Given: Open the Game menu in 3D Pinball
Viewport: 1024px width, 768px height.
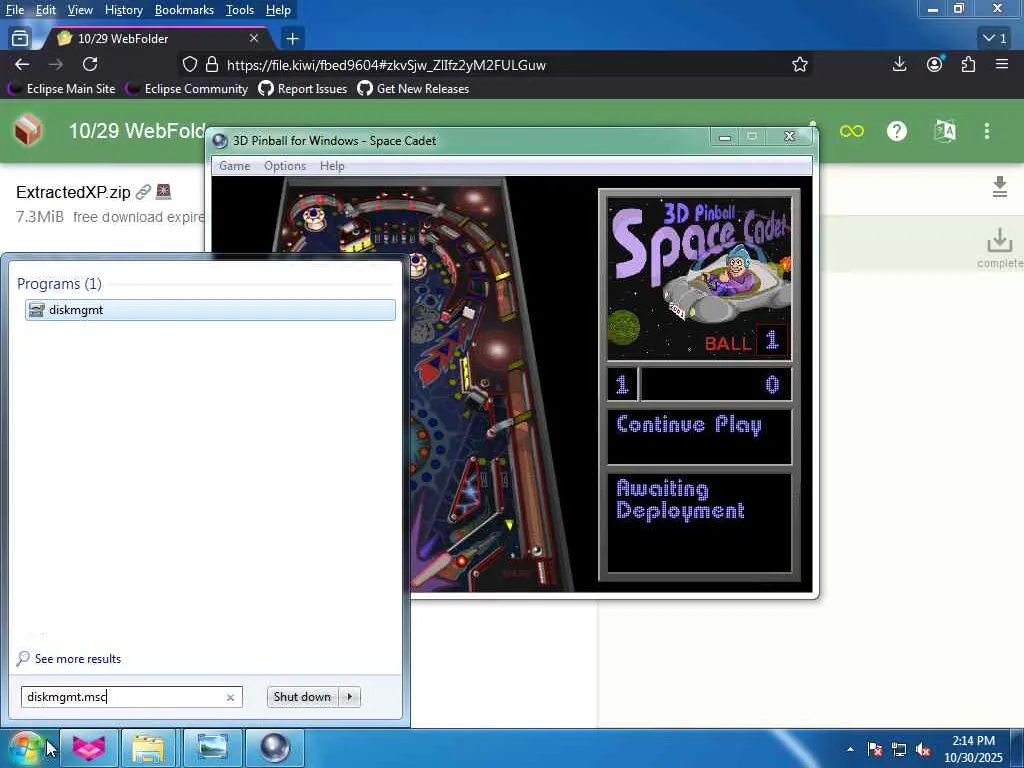Looking at the screenshot, I should tap(234, 166).
